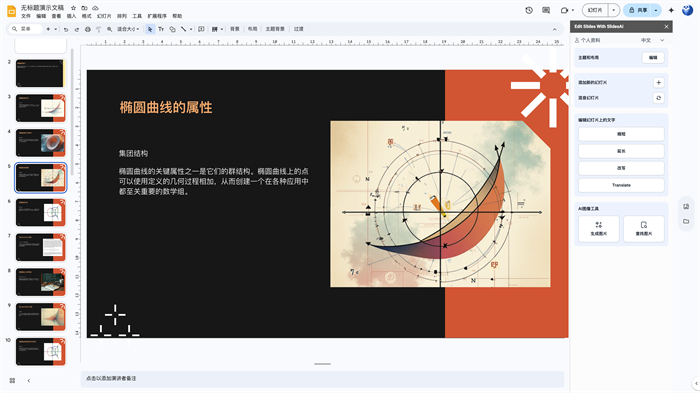Screen dimensions: 700x393
Task: Click the speaker notes field
Action: point(322,379)
